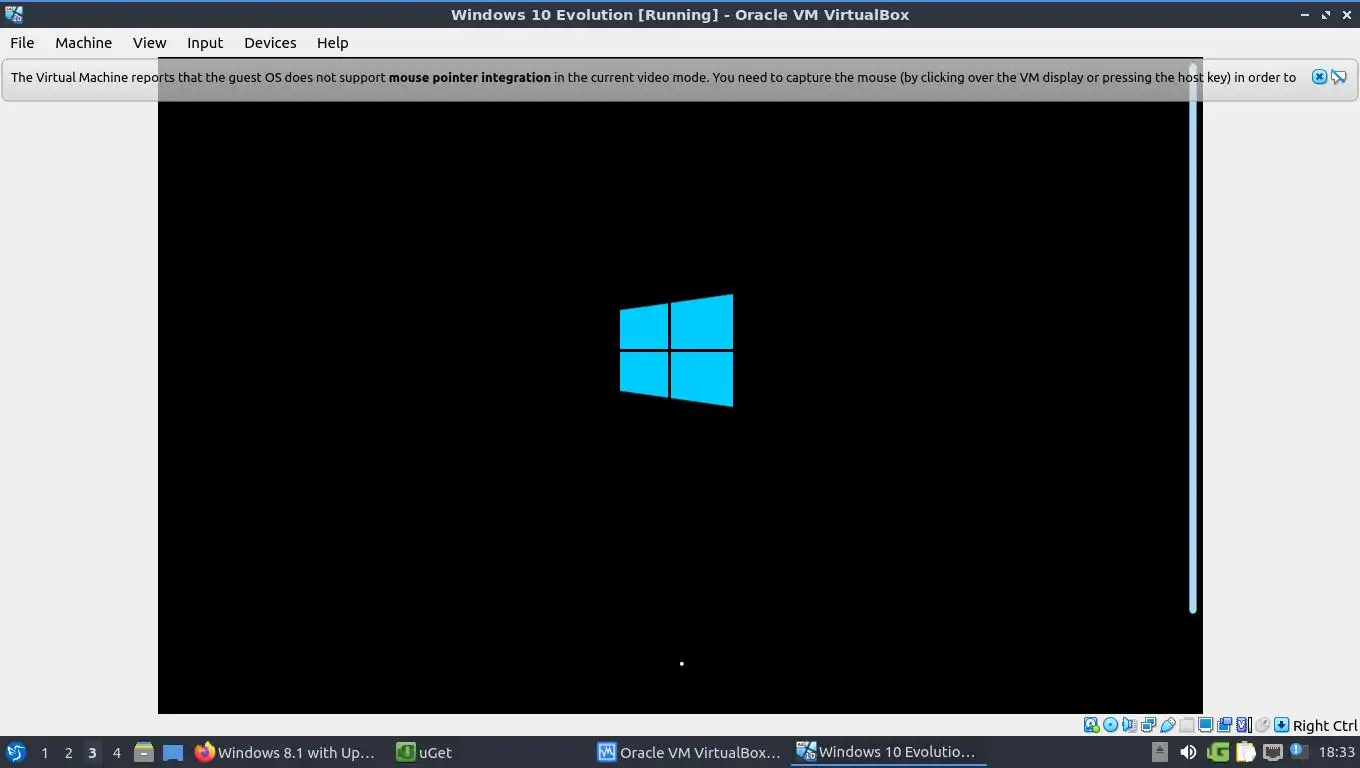The height and width of the screenshot is (768, 1360).
Task: Open the Devices menu
Action: [x=270, y=43]
